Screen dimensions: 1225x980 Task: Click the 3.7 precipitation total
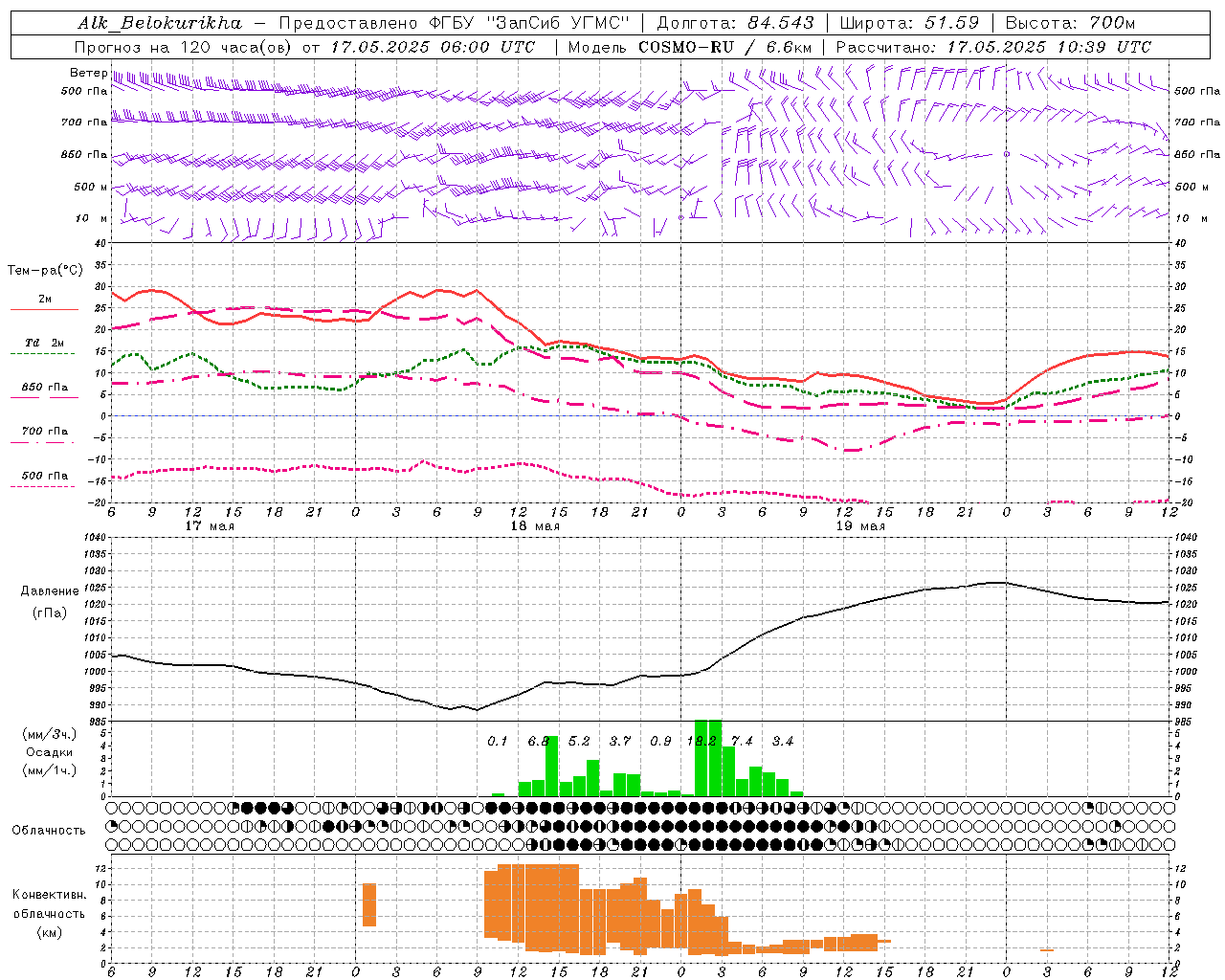(x=620, y=742)
